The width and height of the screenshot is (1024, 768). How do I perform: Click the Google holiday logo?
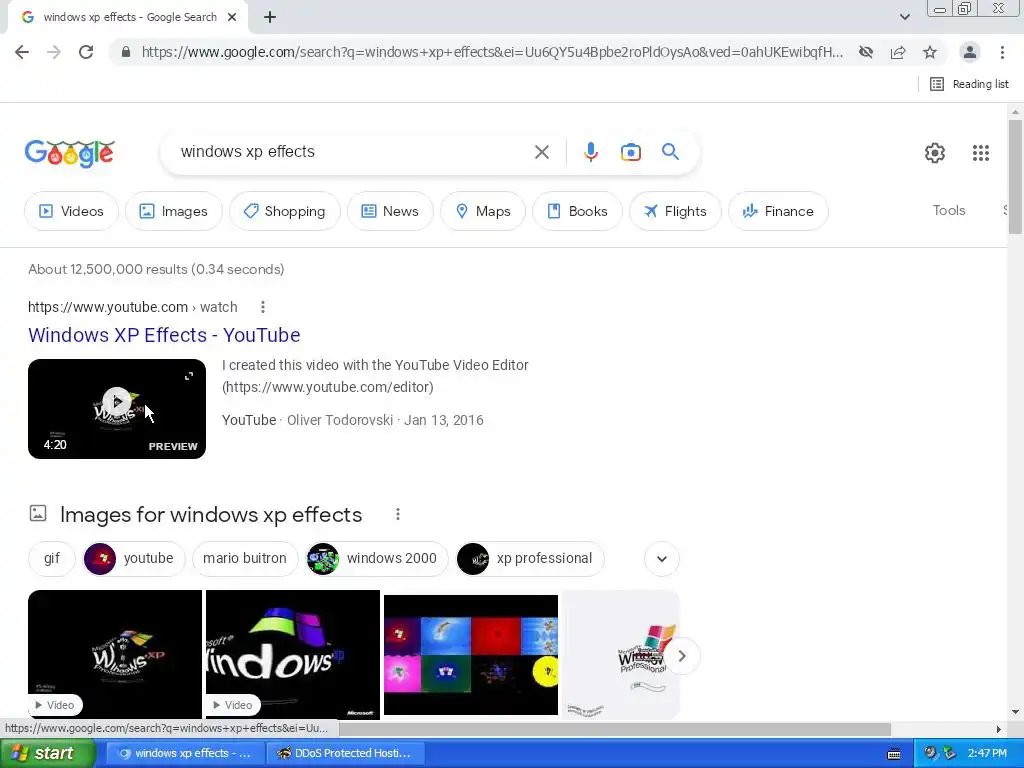[70, 153]
